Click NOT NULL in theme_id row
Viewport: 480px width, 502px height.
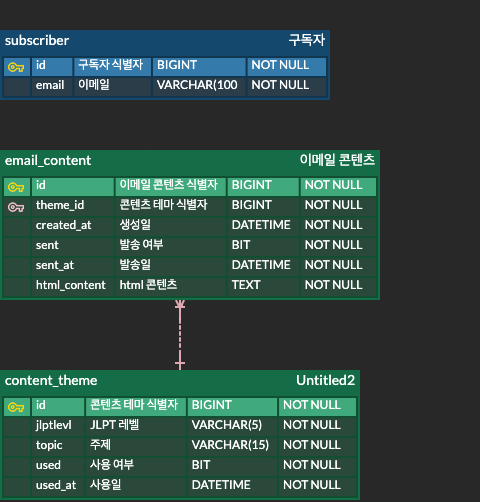click(338, 207)
